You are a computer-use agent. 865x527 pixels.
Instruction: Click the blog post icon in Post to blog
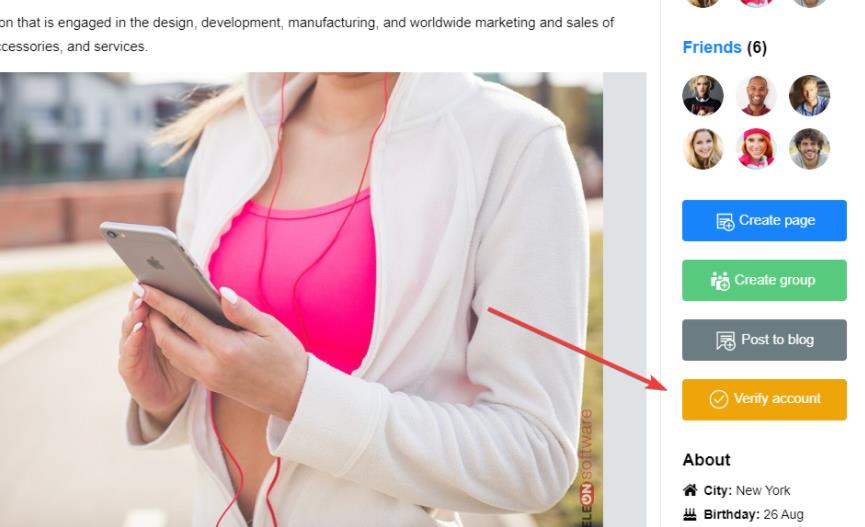[x=725, y=340]
